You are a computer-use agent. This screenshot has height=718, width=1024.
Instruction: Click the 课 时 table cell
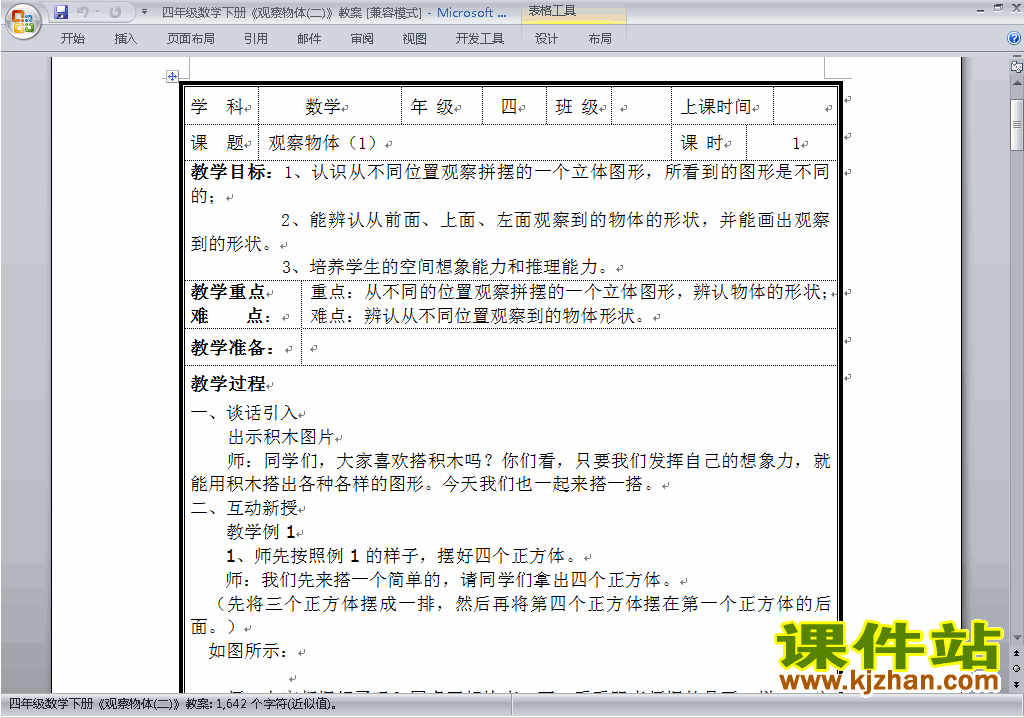pyautogui.click(x=709, y=142)
